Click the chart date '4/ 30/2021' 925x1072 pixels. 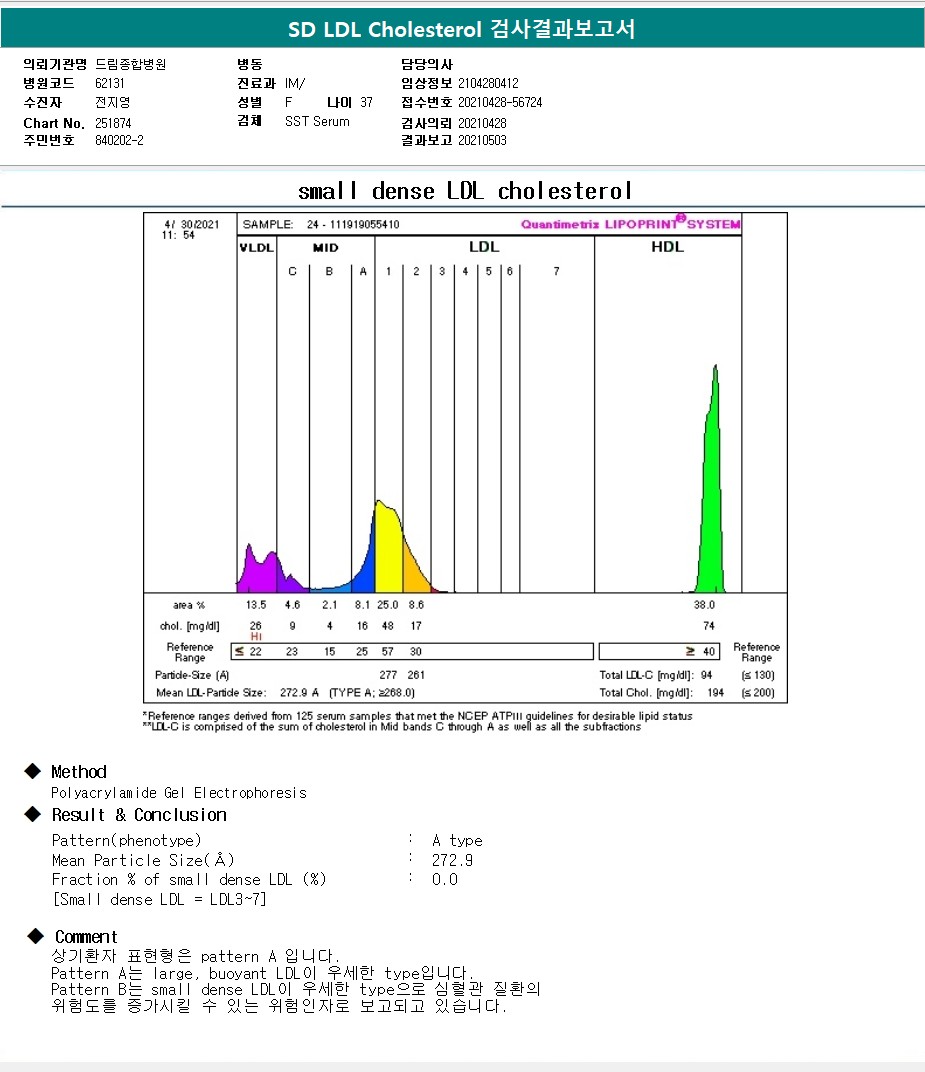pyautogui.click(x=191, y=224)
